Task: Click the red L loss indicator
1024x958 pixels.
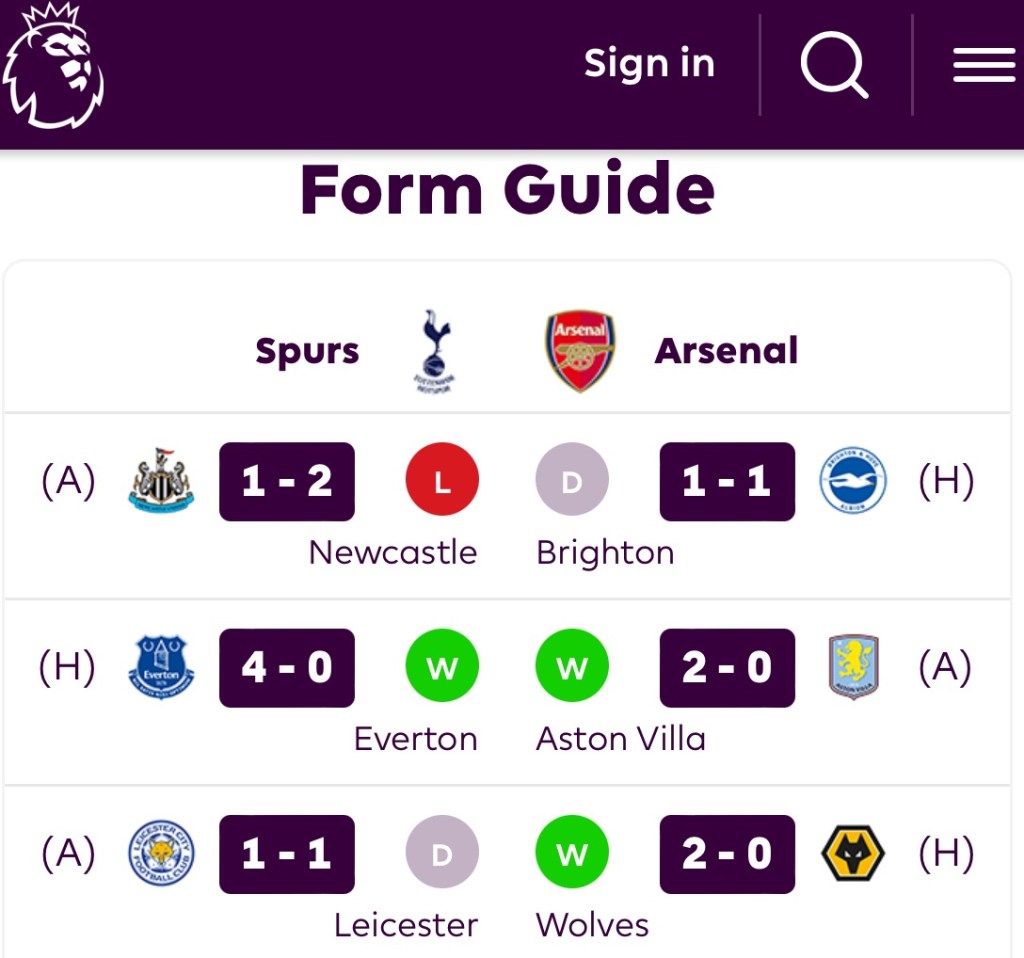Action: (x=442, y=482)
